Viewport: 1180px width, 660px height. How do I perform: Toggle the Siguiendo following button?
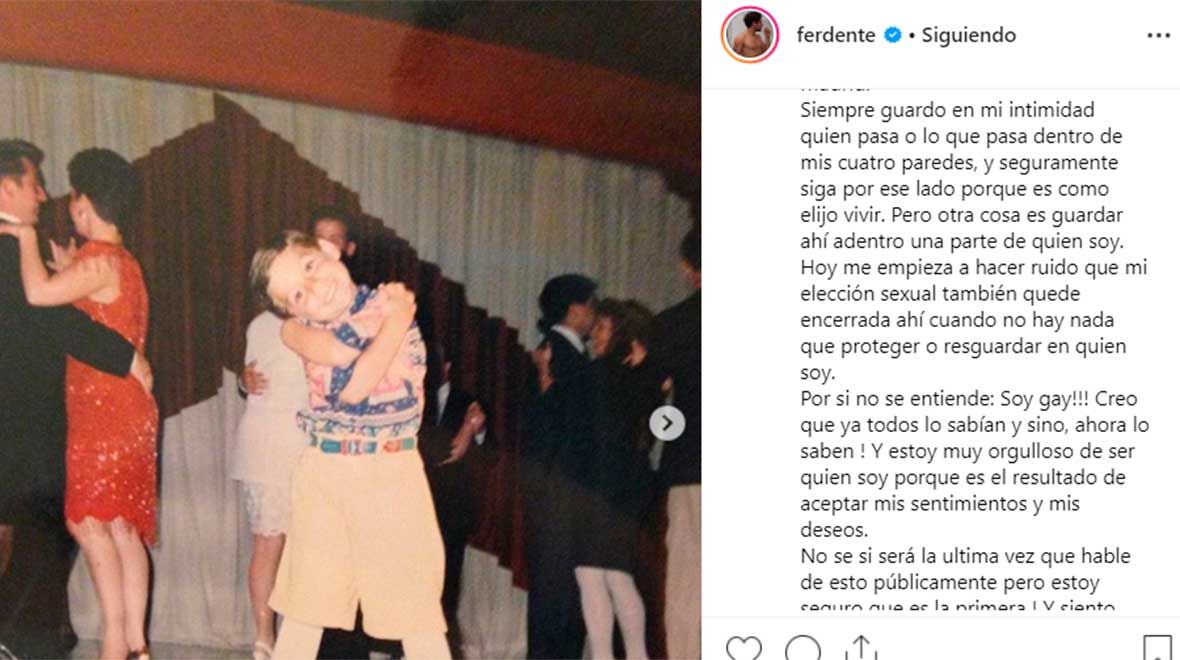click(x=969, y=35)
